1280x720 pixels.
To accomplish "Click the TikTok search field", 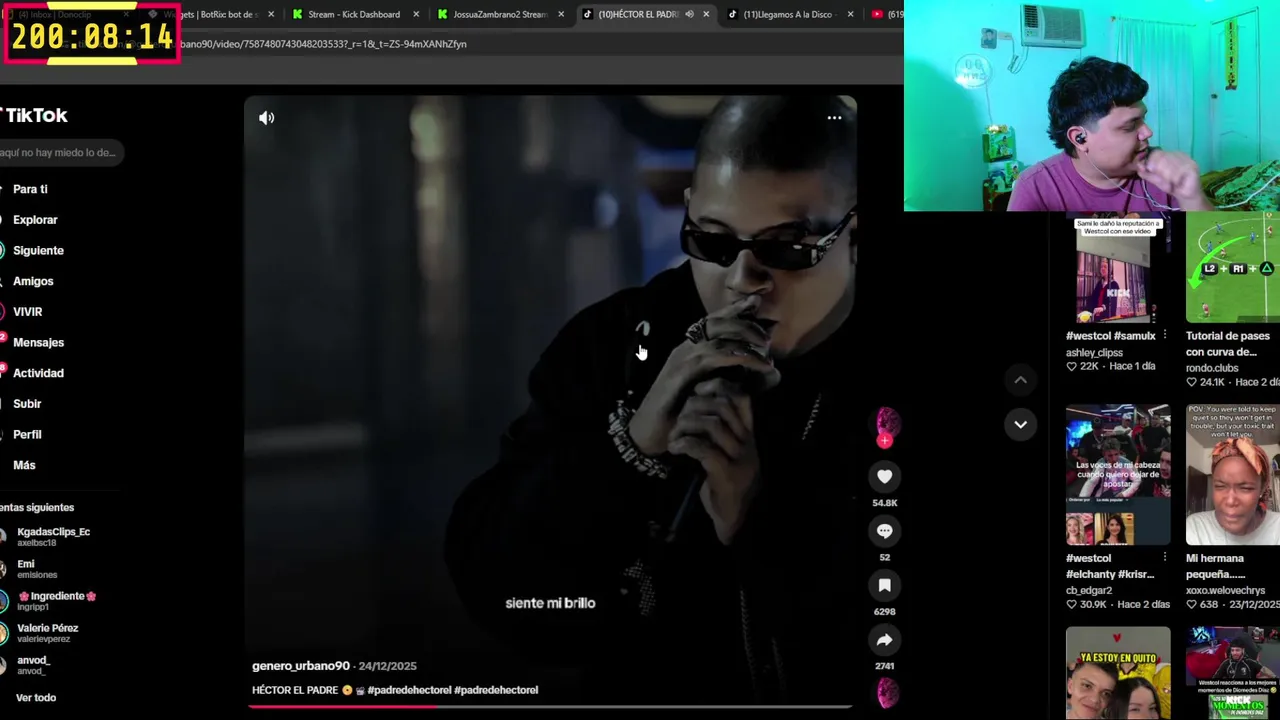I will [60, 152].
